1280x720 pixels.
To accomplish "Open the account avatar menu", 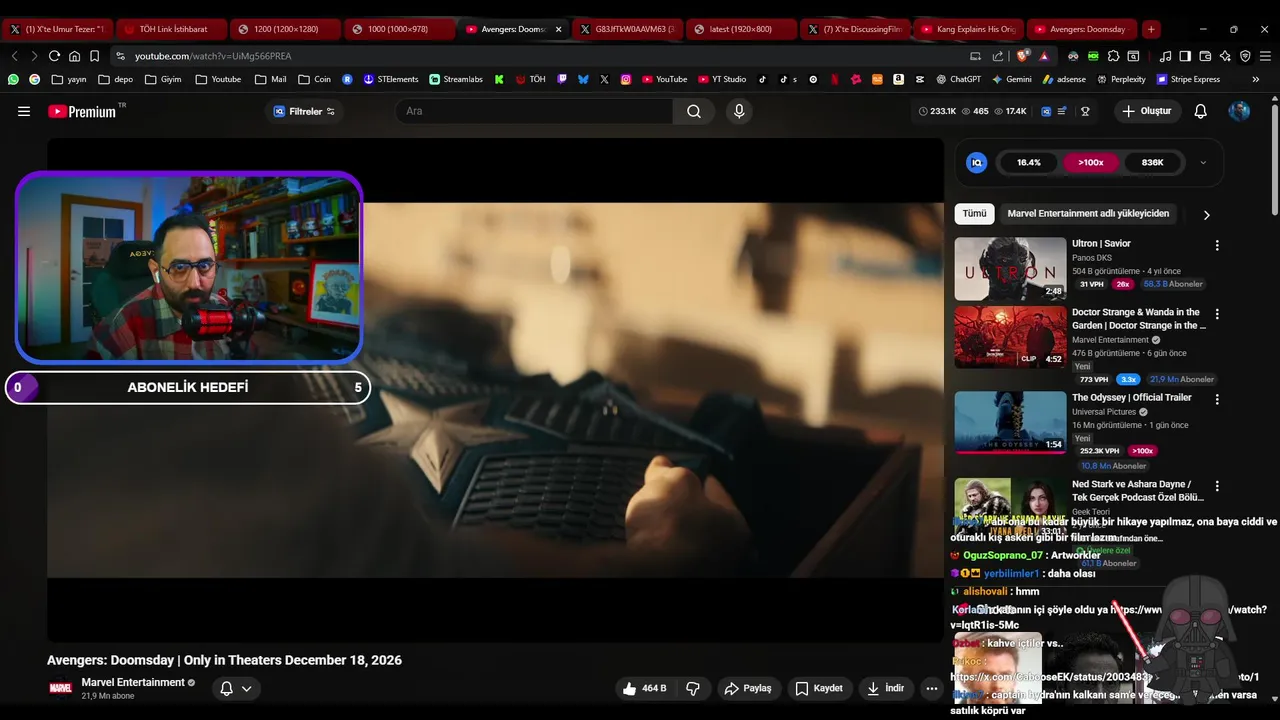I will [x=1239, y=111].
